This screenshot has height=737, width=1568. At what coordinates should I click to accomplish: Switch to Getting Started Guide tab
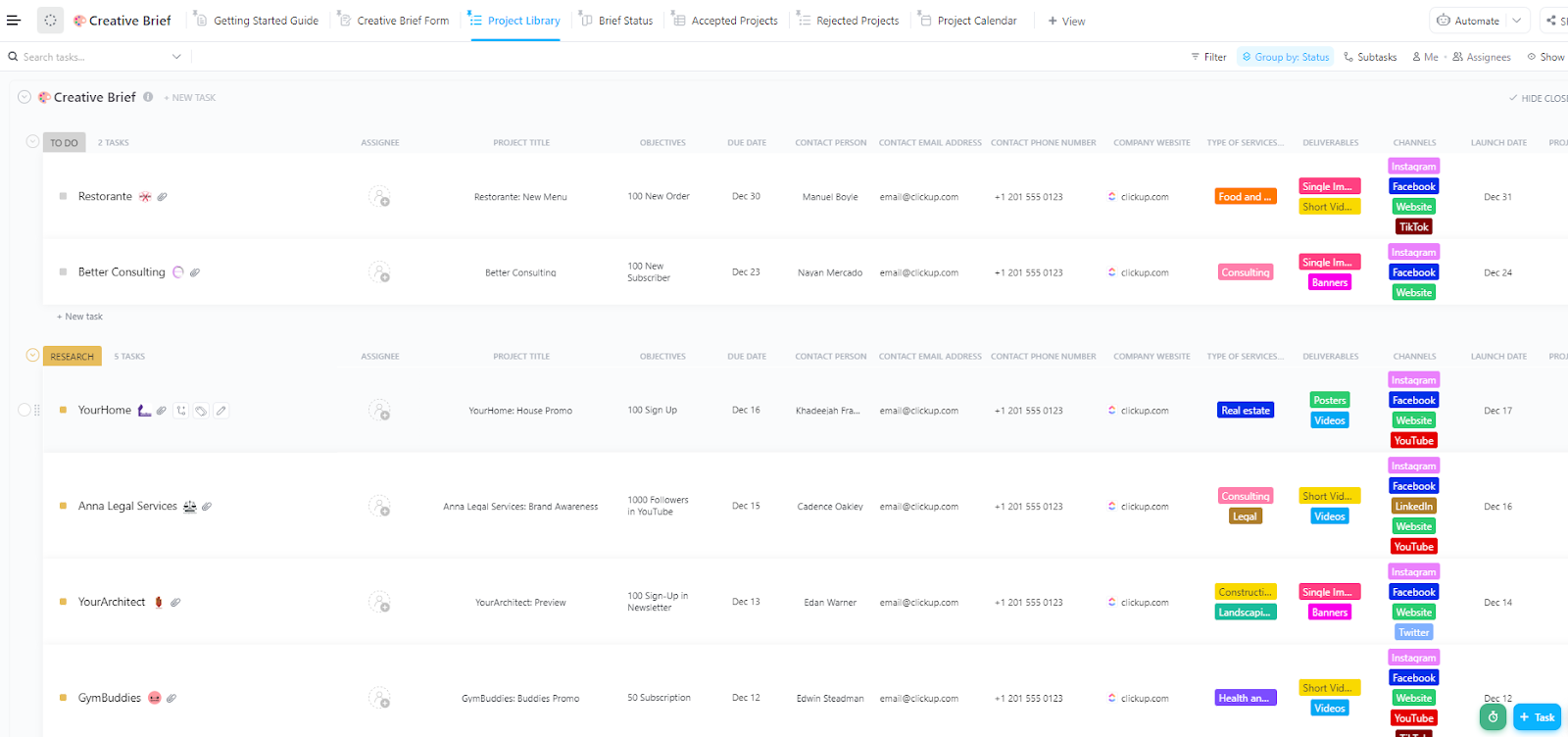point(257,21)
